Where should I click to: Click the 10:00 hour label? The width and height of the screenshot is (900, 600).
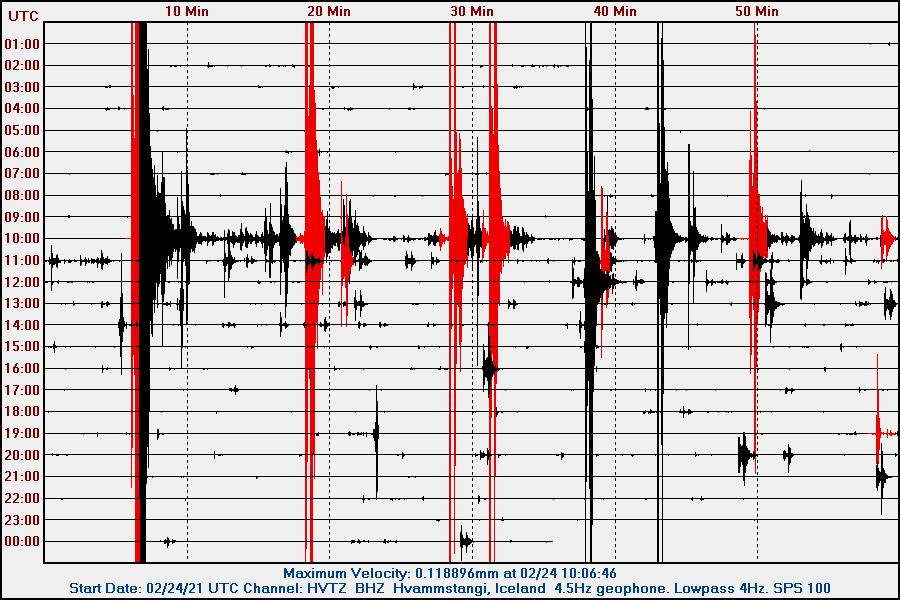(x=22, y=239)
